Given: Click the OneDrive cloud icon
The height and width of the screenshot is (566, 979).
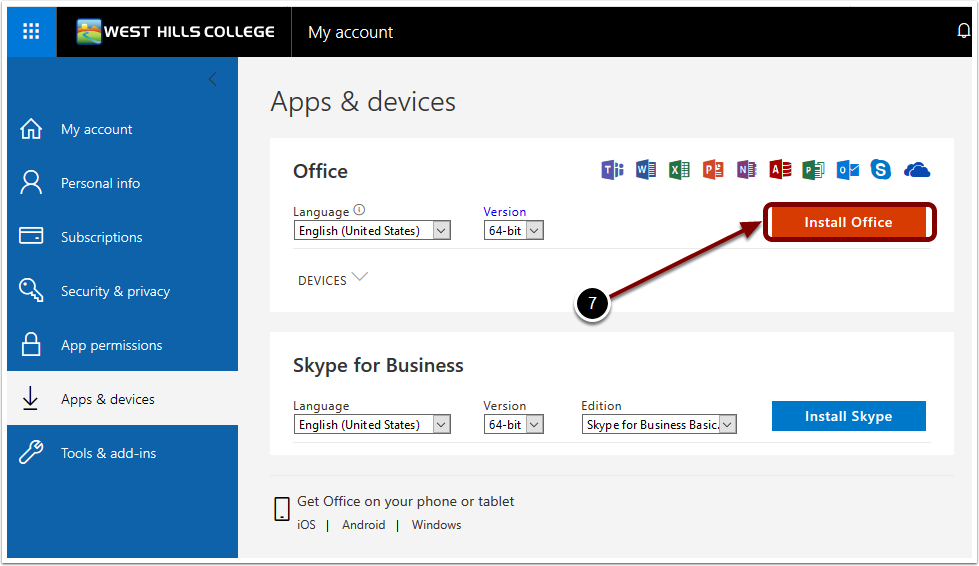Looking at the screenshot, I should point(917,170).
